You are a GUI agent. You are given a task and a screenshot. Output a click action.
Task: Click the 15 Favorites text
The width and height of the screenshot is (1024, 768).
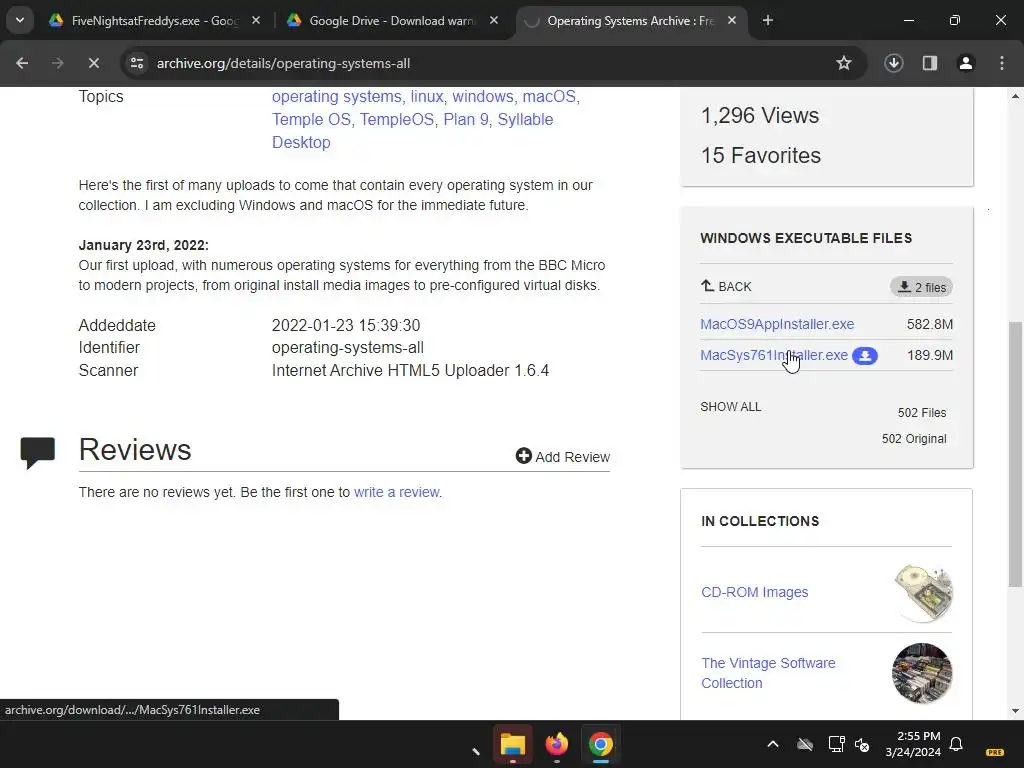pyautogui.click(x=761, y=155)
